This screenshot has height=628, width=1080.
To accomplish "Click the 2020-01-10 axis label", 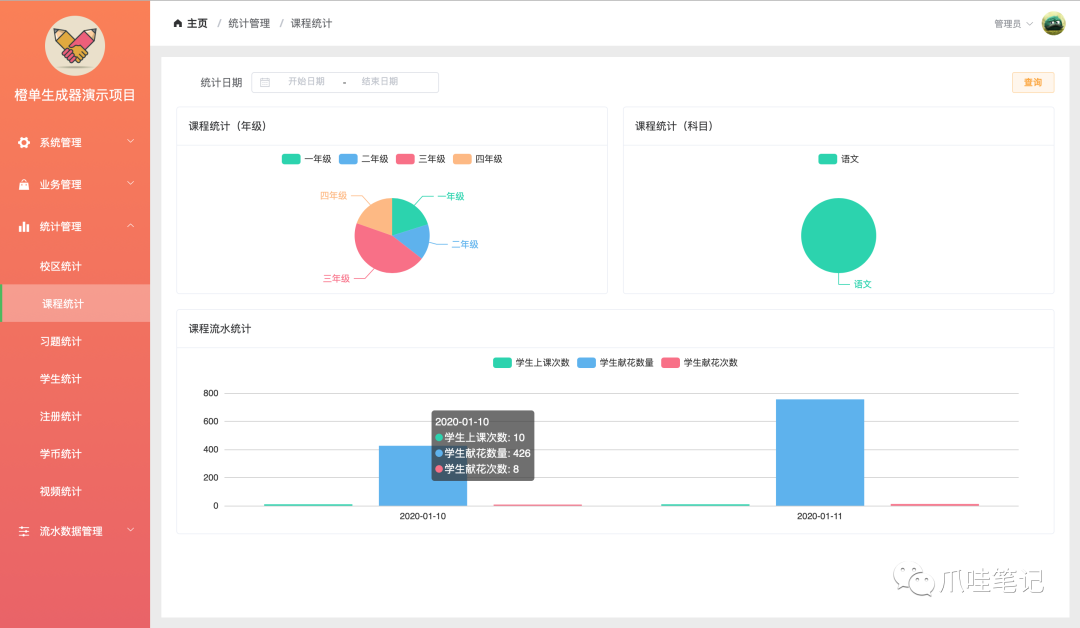I will click(x=422, y=516).
